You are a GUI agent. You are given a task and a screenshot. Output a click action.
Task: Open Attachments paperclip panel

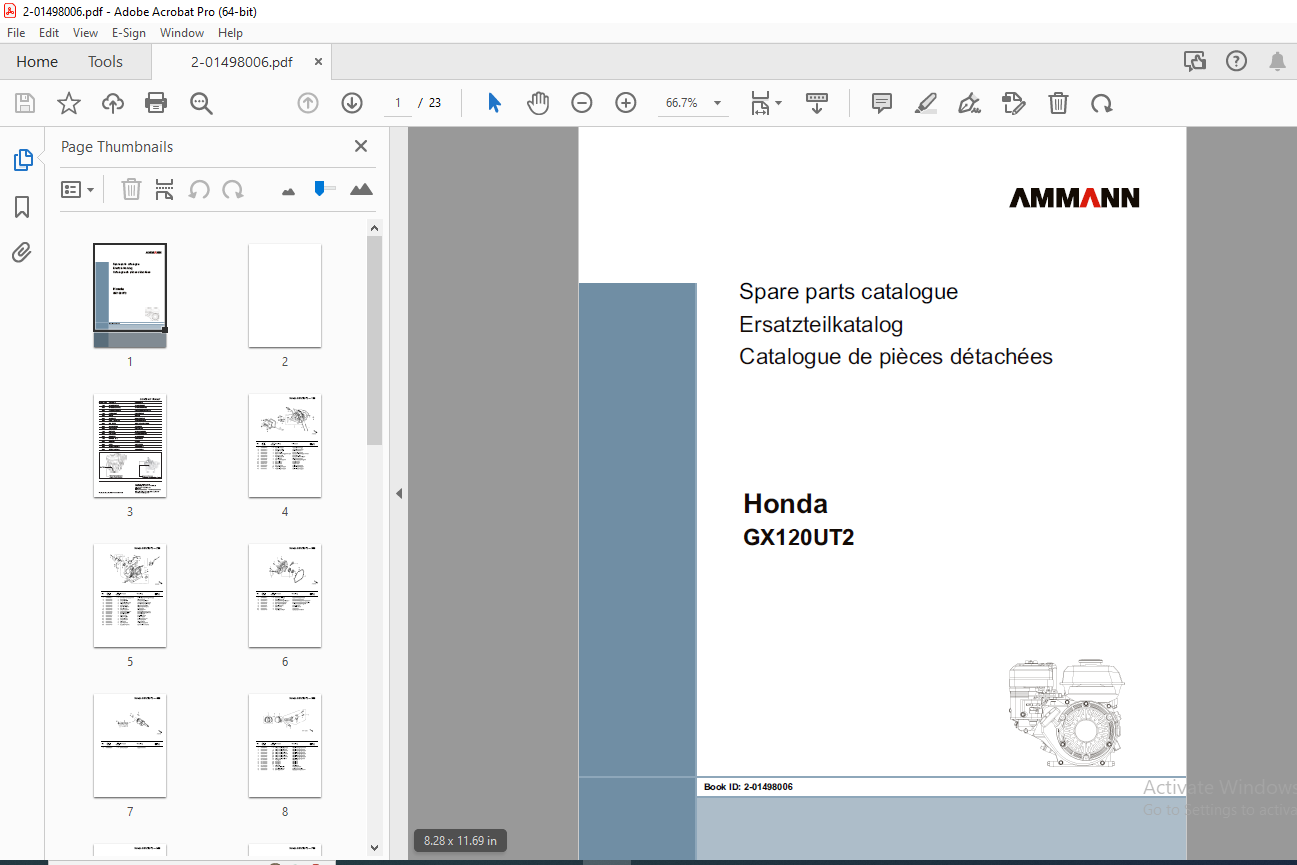pos(22,252)
